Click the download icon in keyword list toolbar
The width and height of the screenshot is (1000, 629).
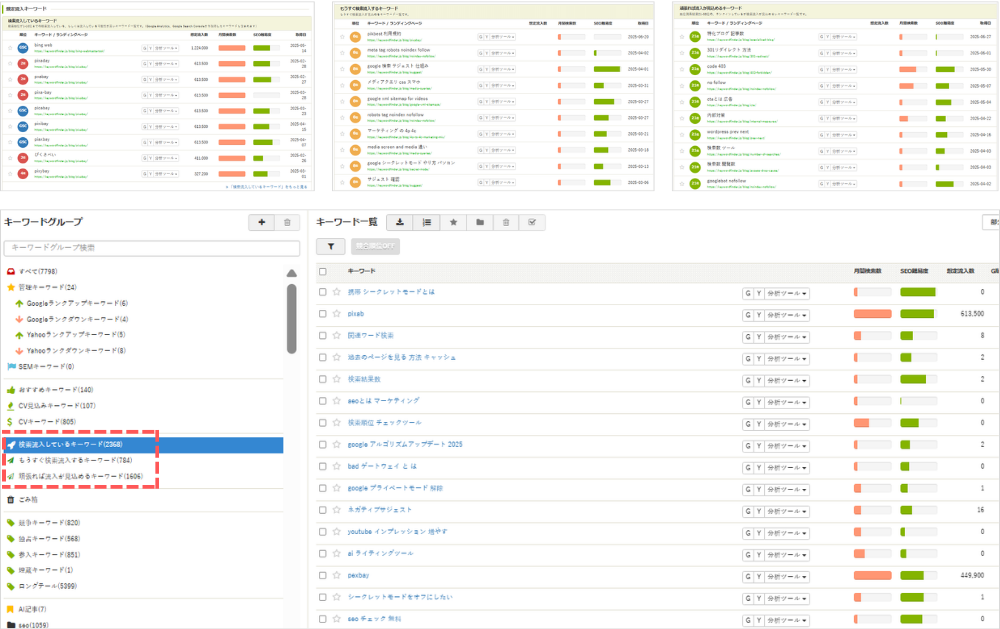tap(400, 222)
